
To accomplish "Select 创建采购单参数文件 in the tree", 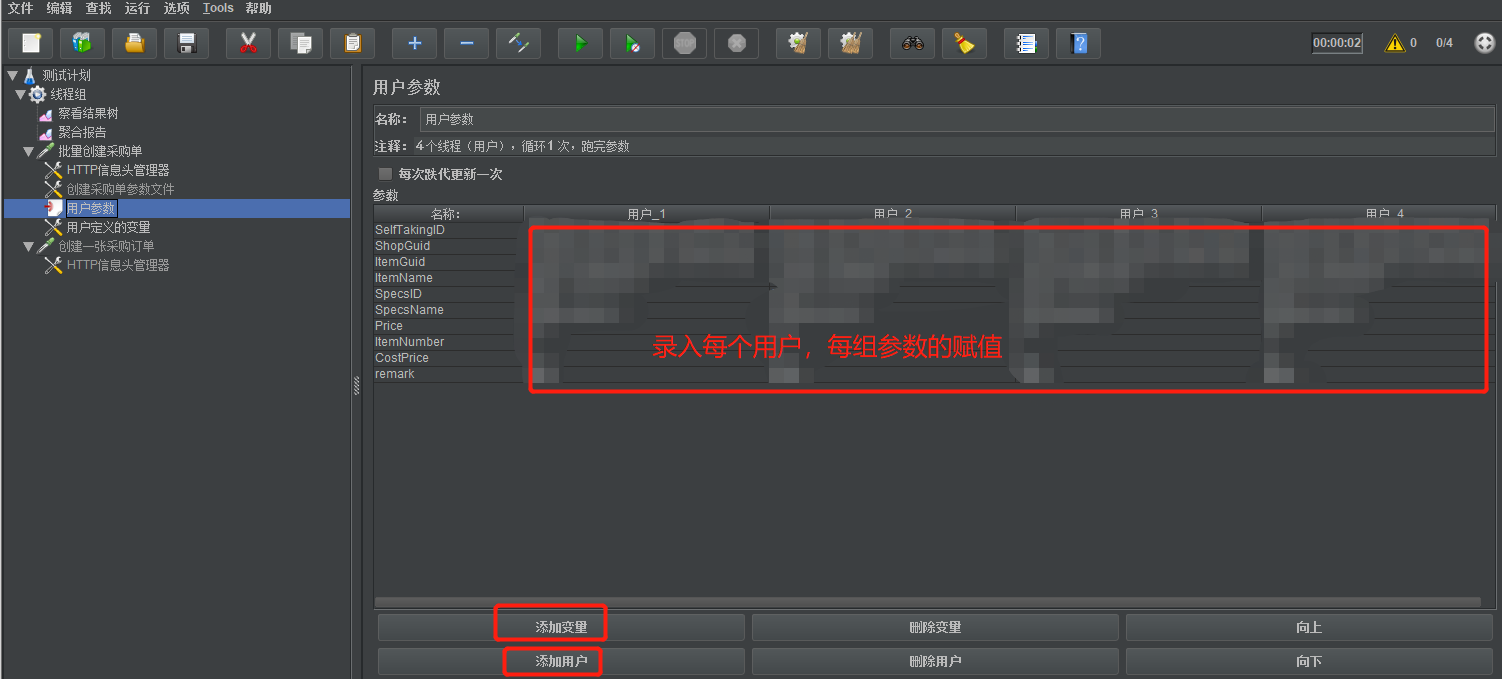I will pyautogui.click(x=120, y=189).
